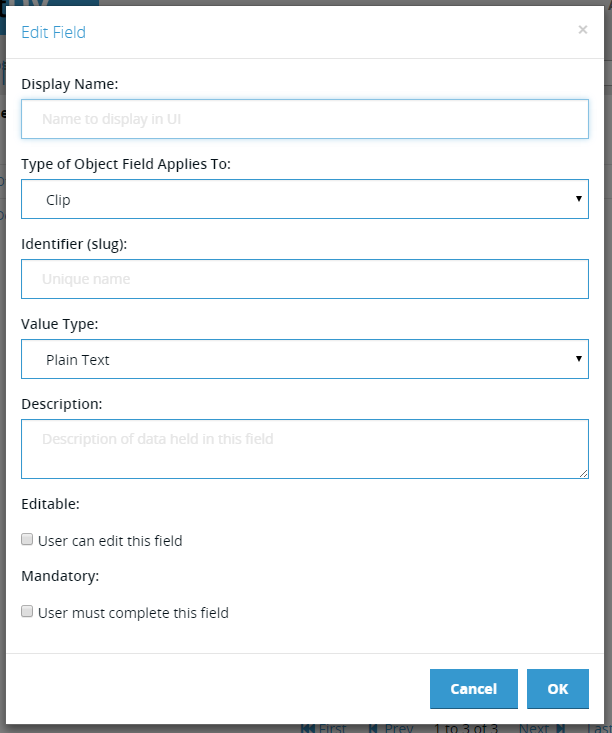Go to the First page icon in pagination
Screen dimensions: 612x733
308,728
